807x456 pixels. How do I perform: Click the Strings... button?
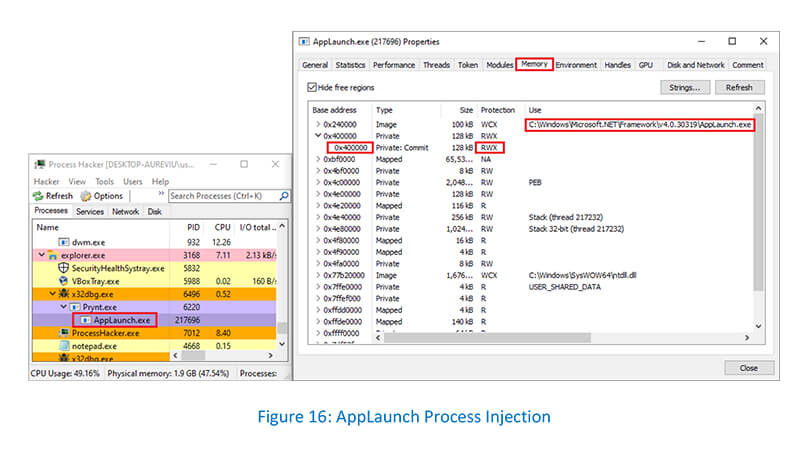pyautogui.click(x=685, y=87)
